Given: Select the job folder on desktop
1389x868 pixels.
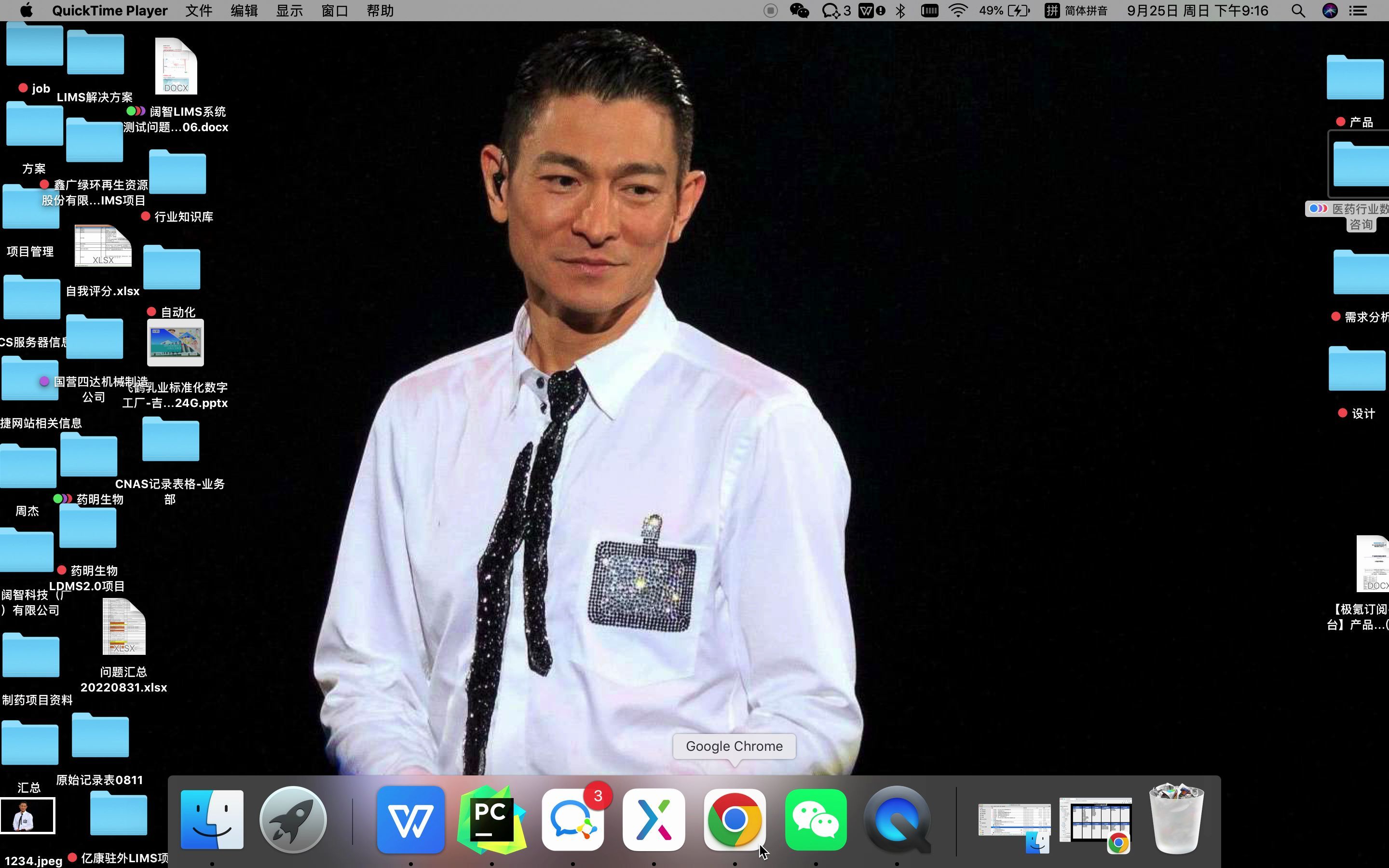Looking at the screenshot, I should coord(34,46).
